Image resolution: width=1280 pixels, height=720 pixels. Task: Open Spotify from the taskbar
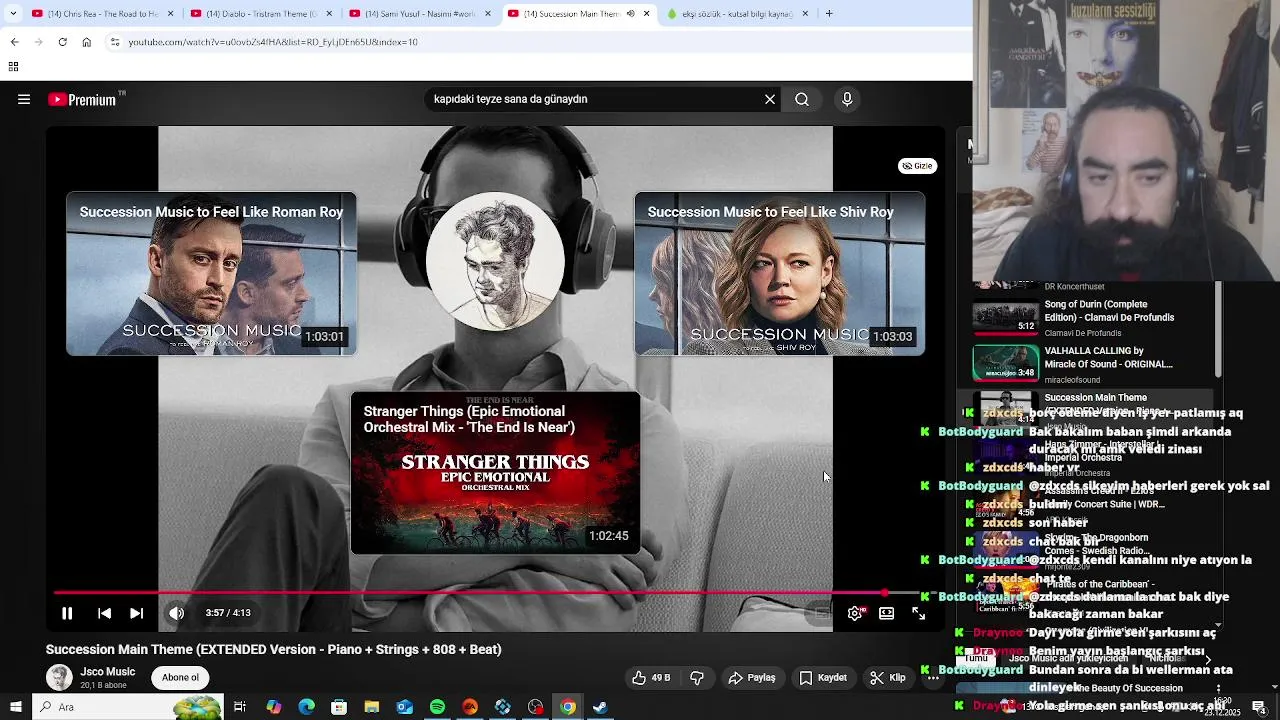[x=437, y=707]
